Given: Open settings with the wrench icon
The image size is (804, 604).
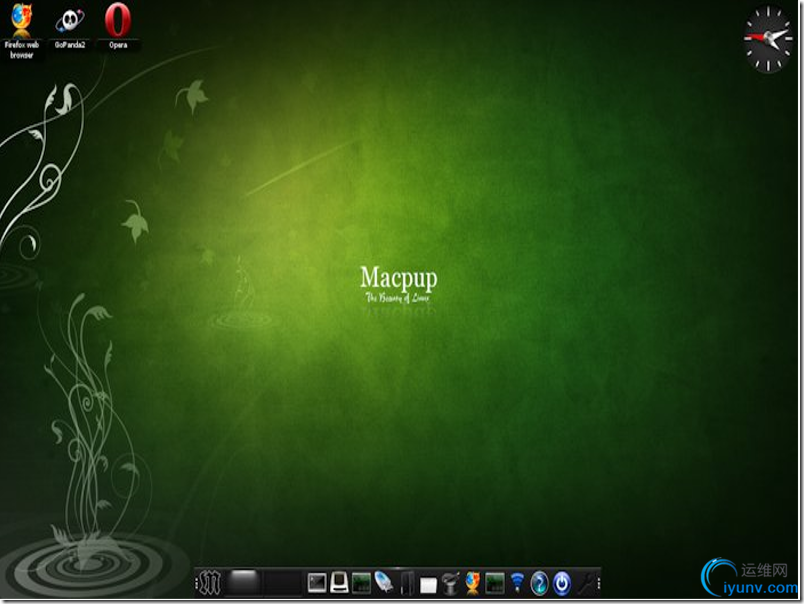Looking at the screenshot, I should (x=586, y=583).
